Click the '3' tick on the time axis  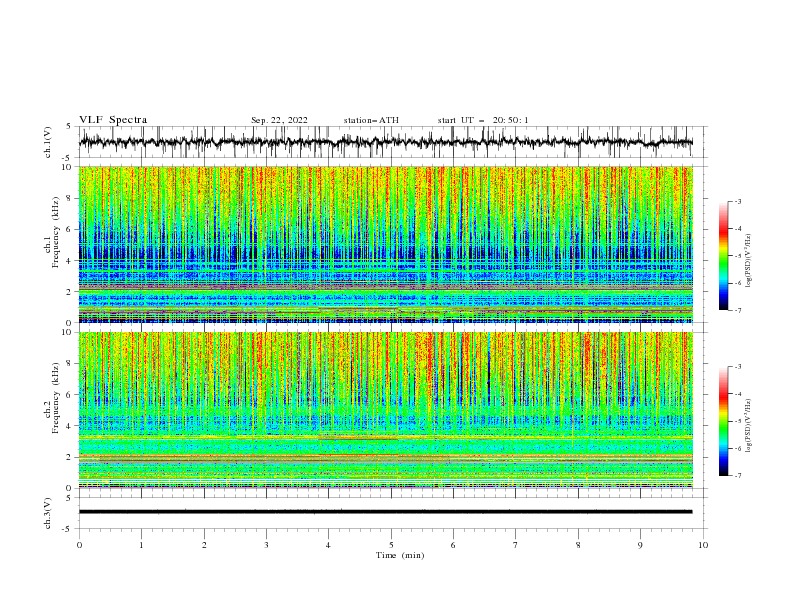point(266,545)
